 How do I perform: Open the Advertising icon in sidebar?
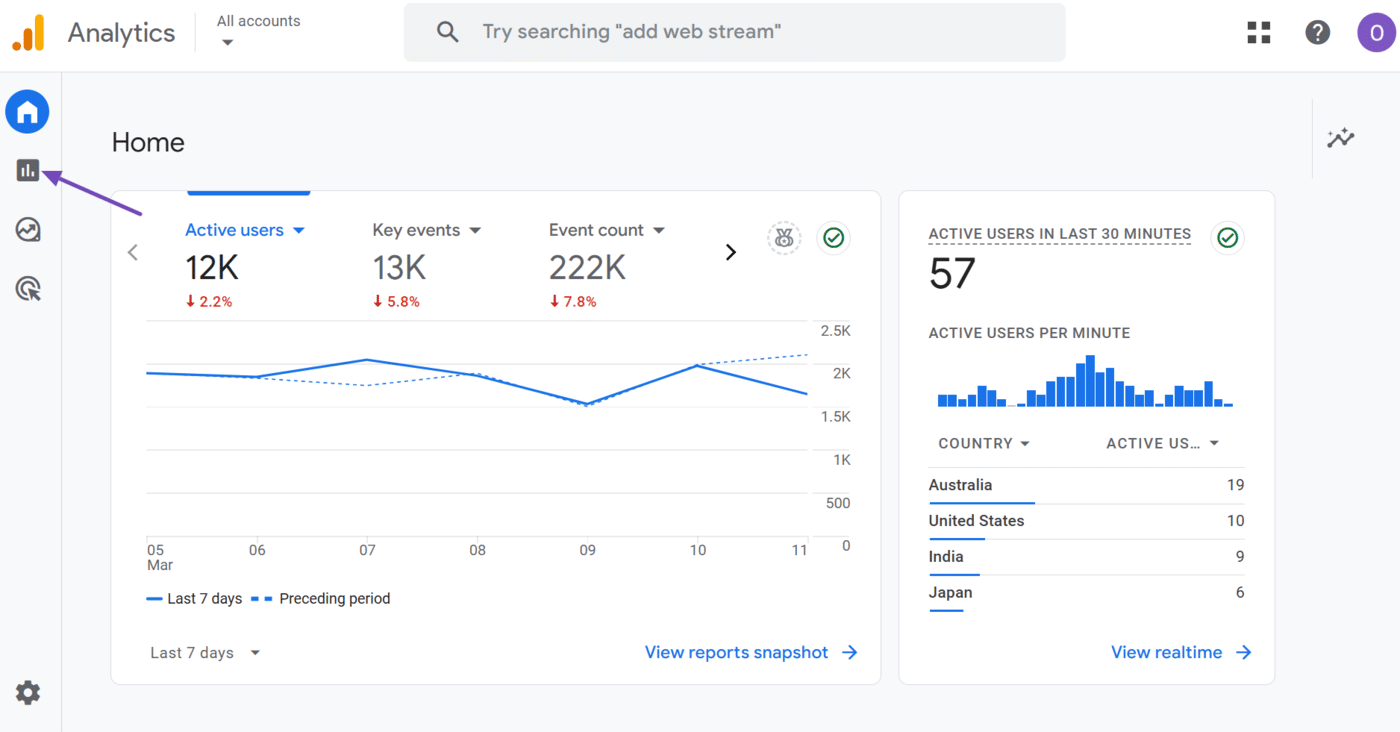point(28,290)
